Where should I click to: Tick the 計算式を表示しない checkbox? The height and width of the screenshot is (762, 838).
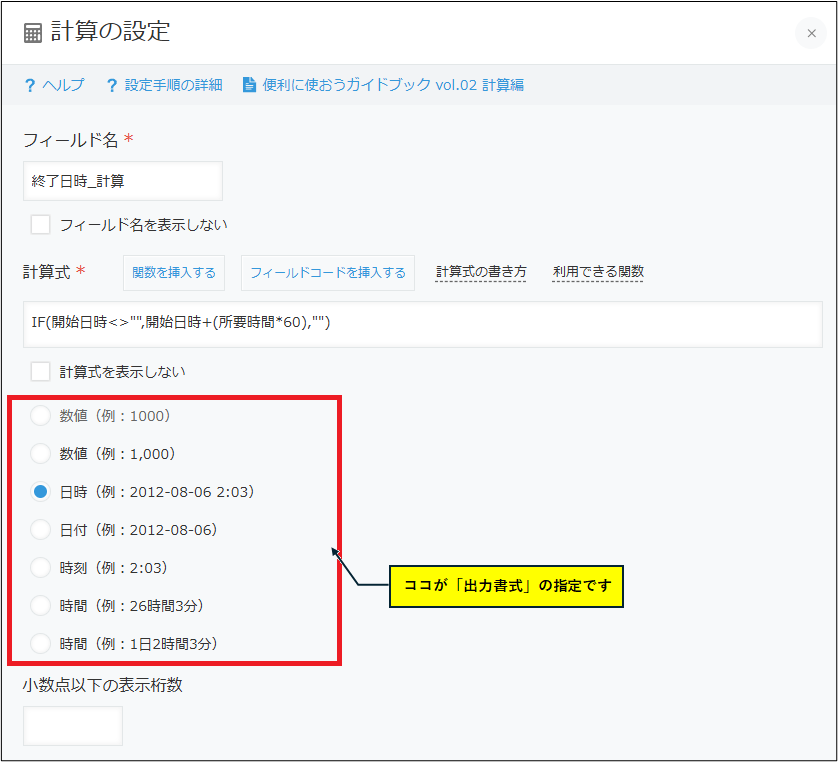tap(40, 372)
